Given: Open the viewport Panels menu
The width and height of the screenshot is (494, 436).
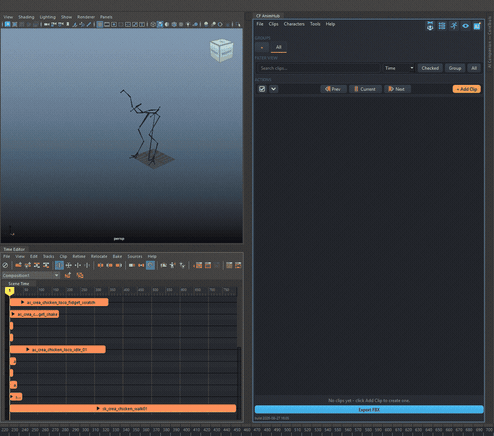Looking at the screenshot, I should tap(106, 17).
